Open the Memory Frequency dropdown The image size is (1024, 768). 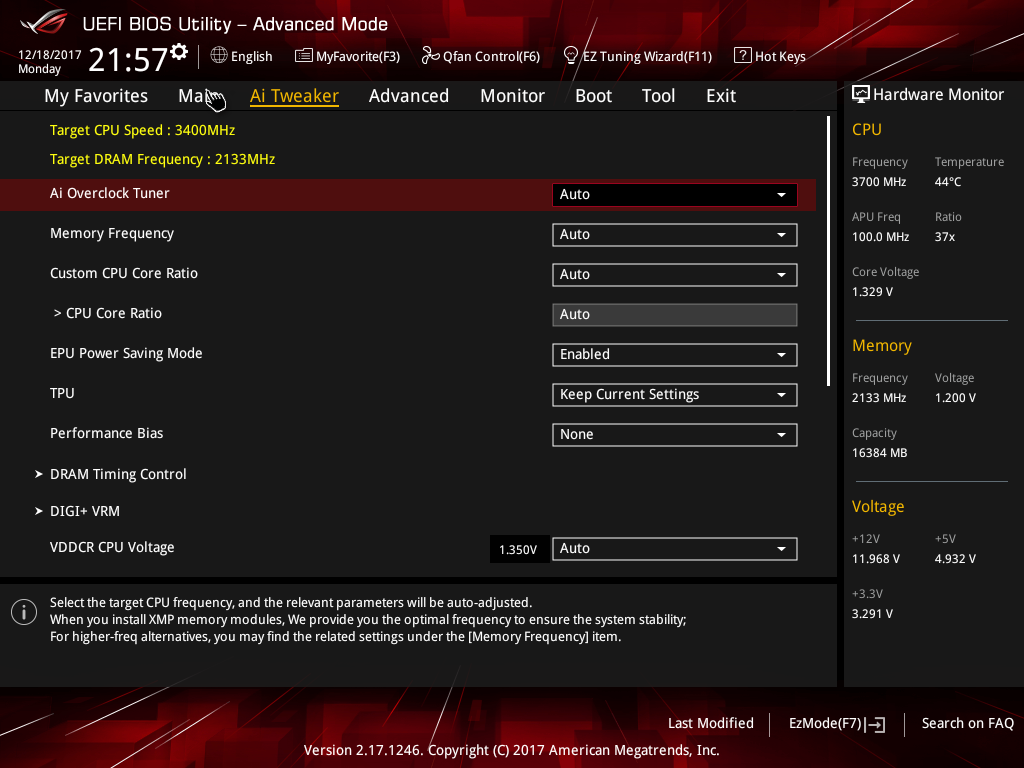675,234
